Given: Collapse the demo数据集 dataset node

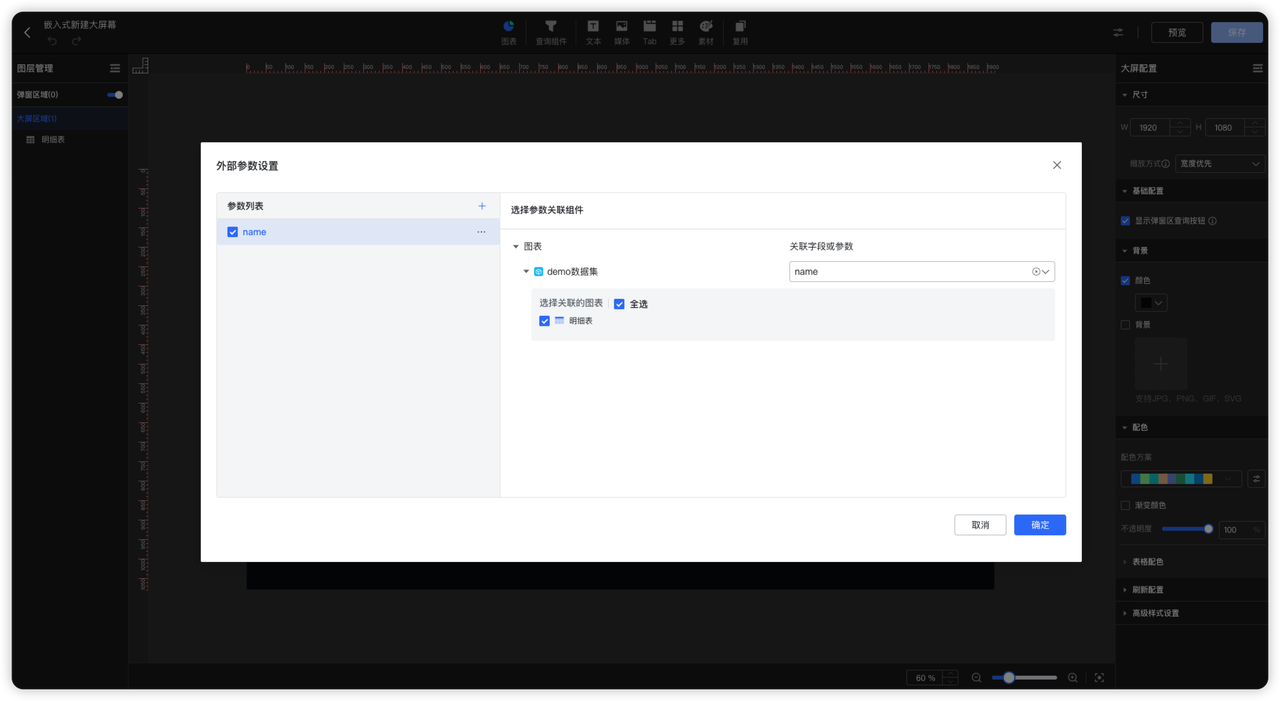Looking at the screenshot, I should [x=526, y=272].
